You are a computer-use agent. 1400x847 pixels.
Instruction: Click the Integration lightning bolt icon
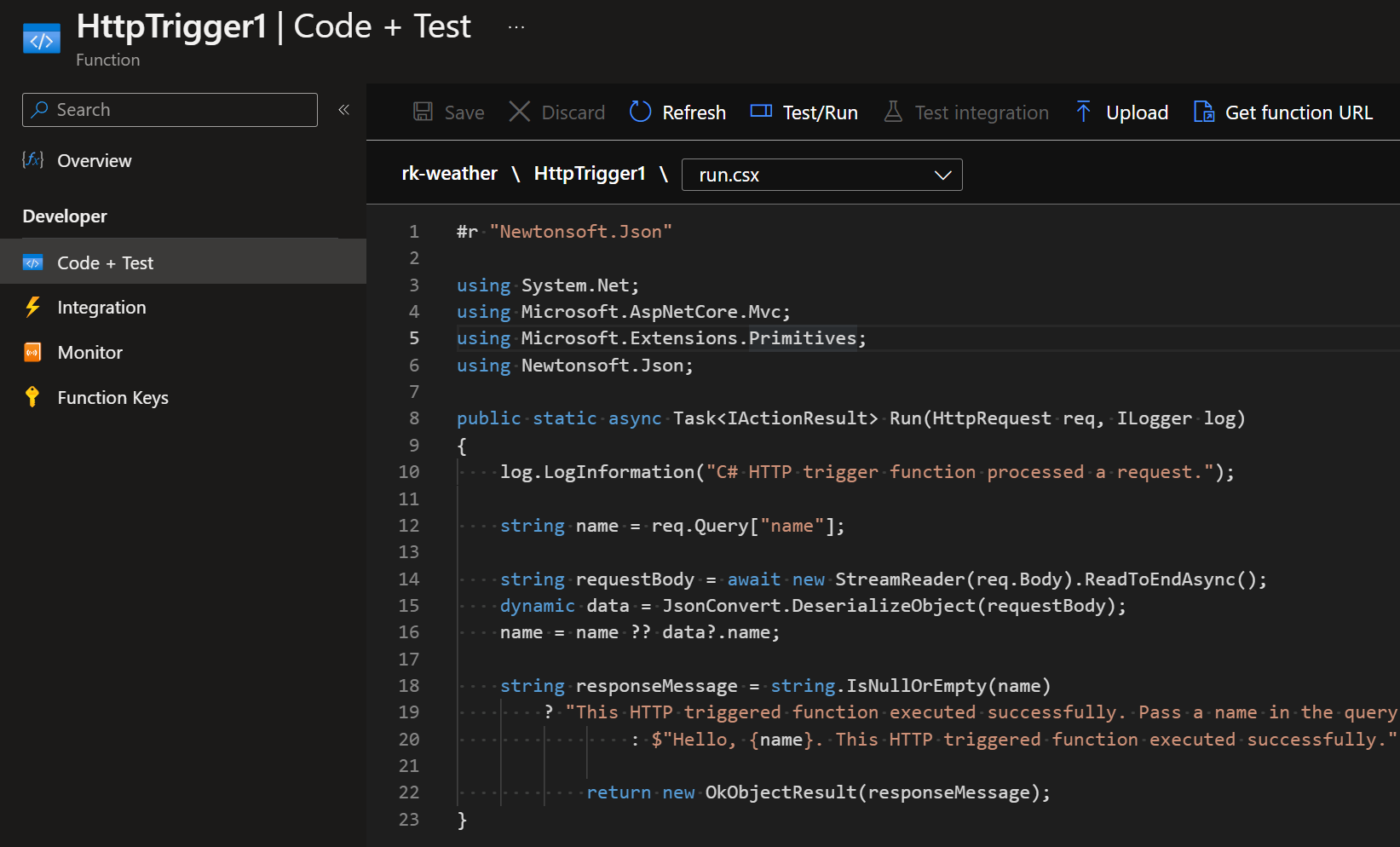pos(32,308)
